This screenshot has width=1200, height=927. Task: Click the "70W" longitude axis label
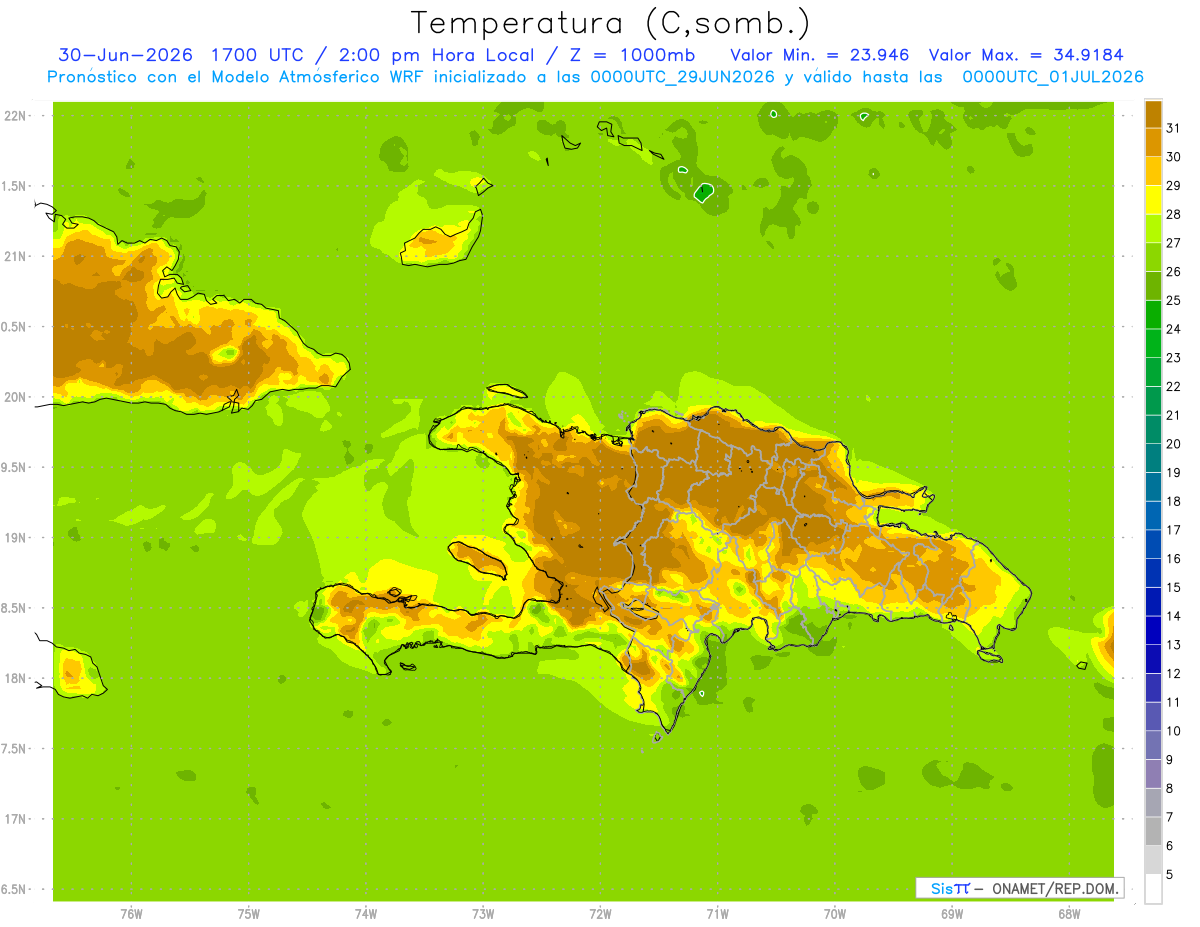click(835, 914)
